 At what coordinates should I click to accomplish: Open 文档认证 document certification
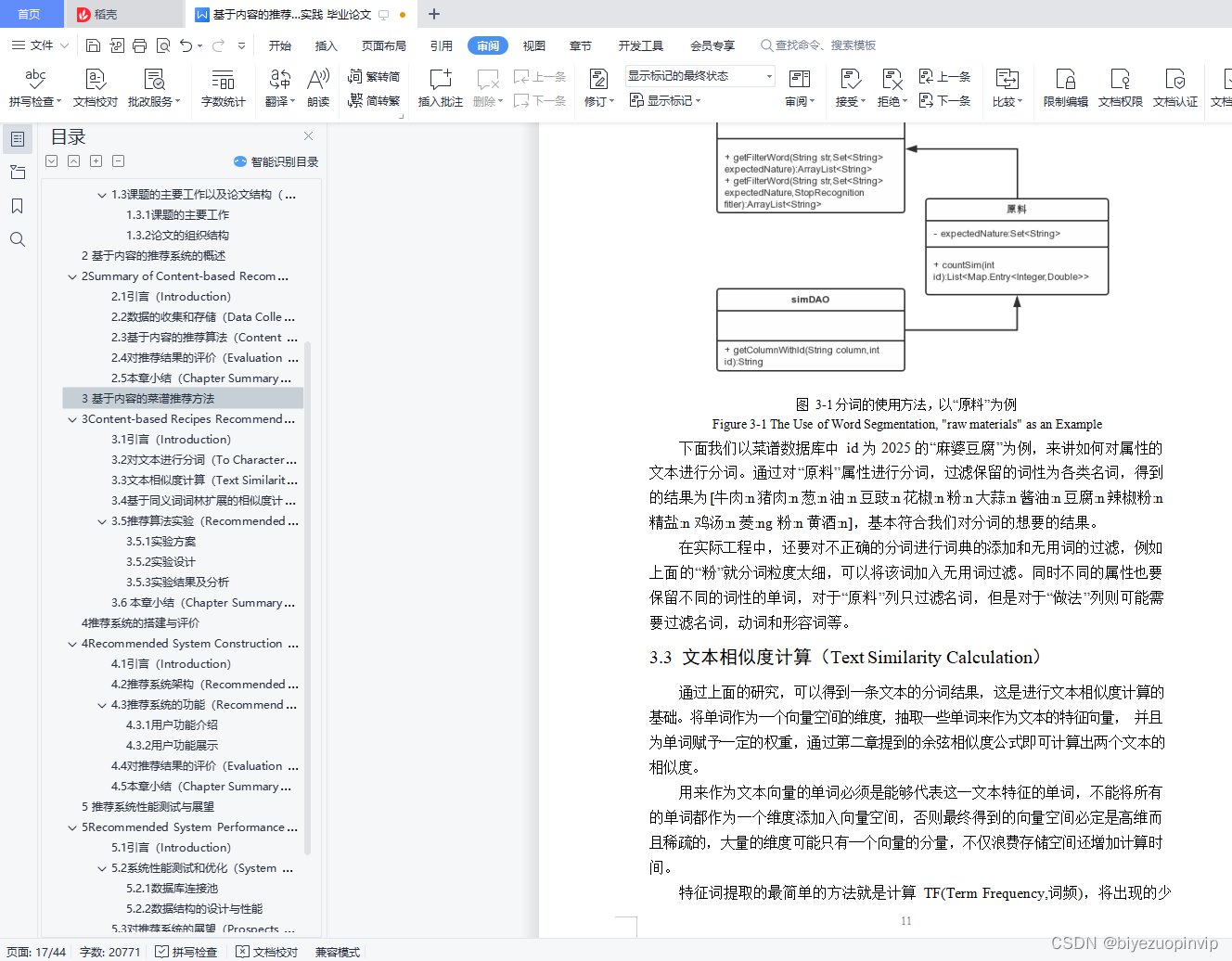pyautogui.click(x=1175, y=88)
